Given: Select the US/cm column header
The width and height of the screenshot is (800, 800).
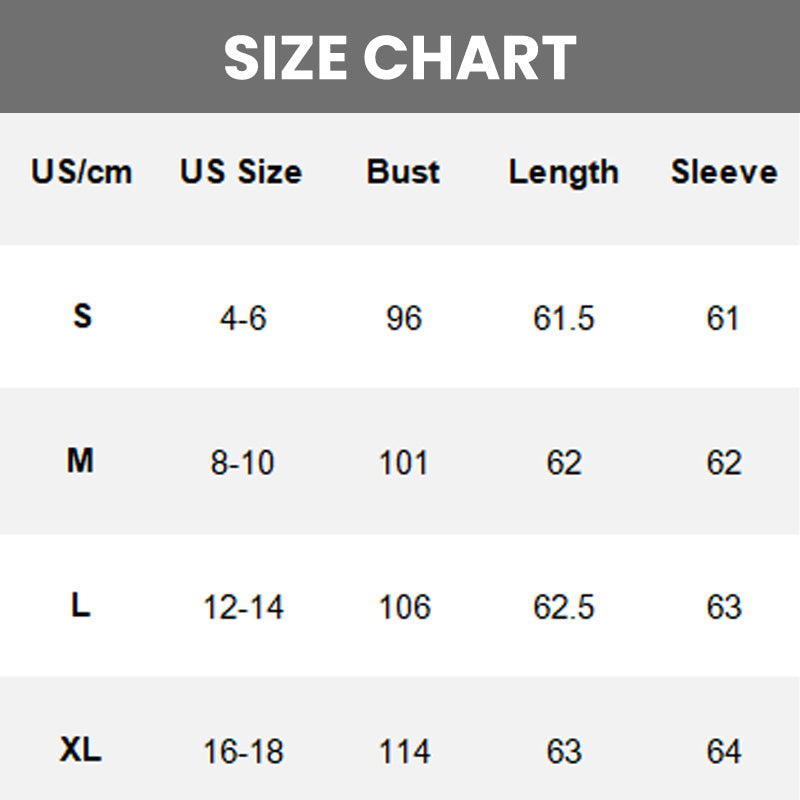Looking at the screenshot, I should [x=81, y=172].
